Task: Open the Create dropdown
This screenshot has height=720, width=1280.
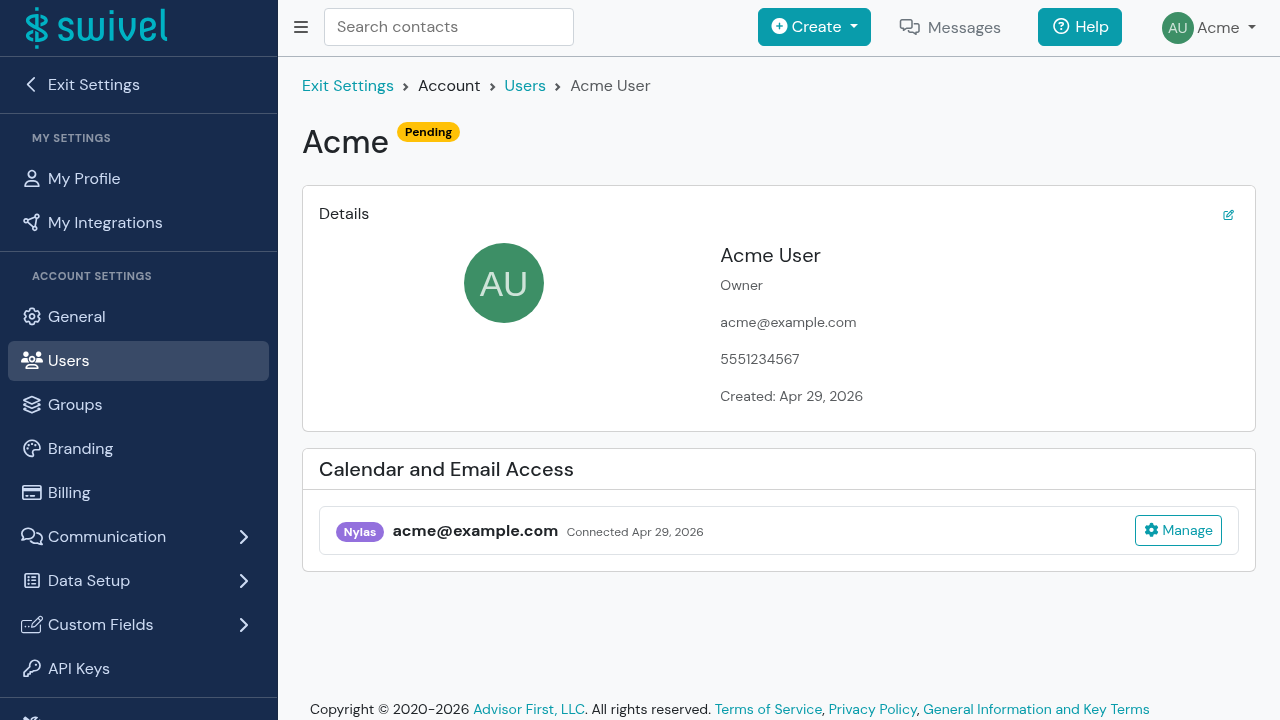Action: click(814, 27)
